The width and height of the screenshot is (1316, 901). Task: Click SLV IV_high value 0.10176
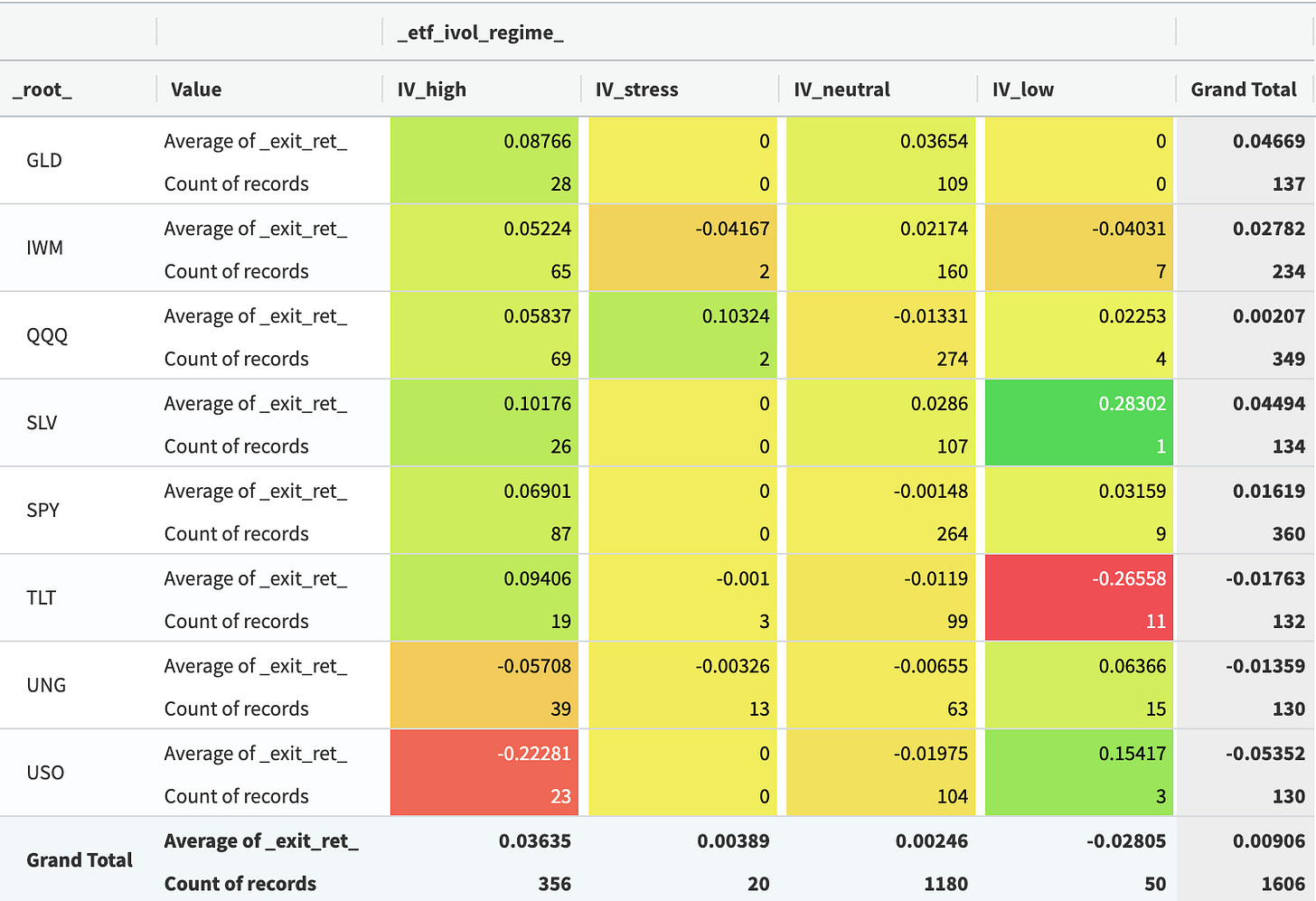tap(538, 404)
